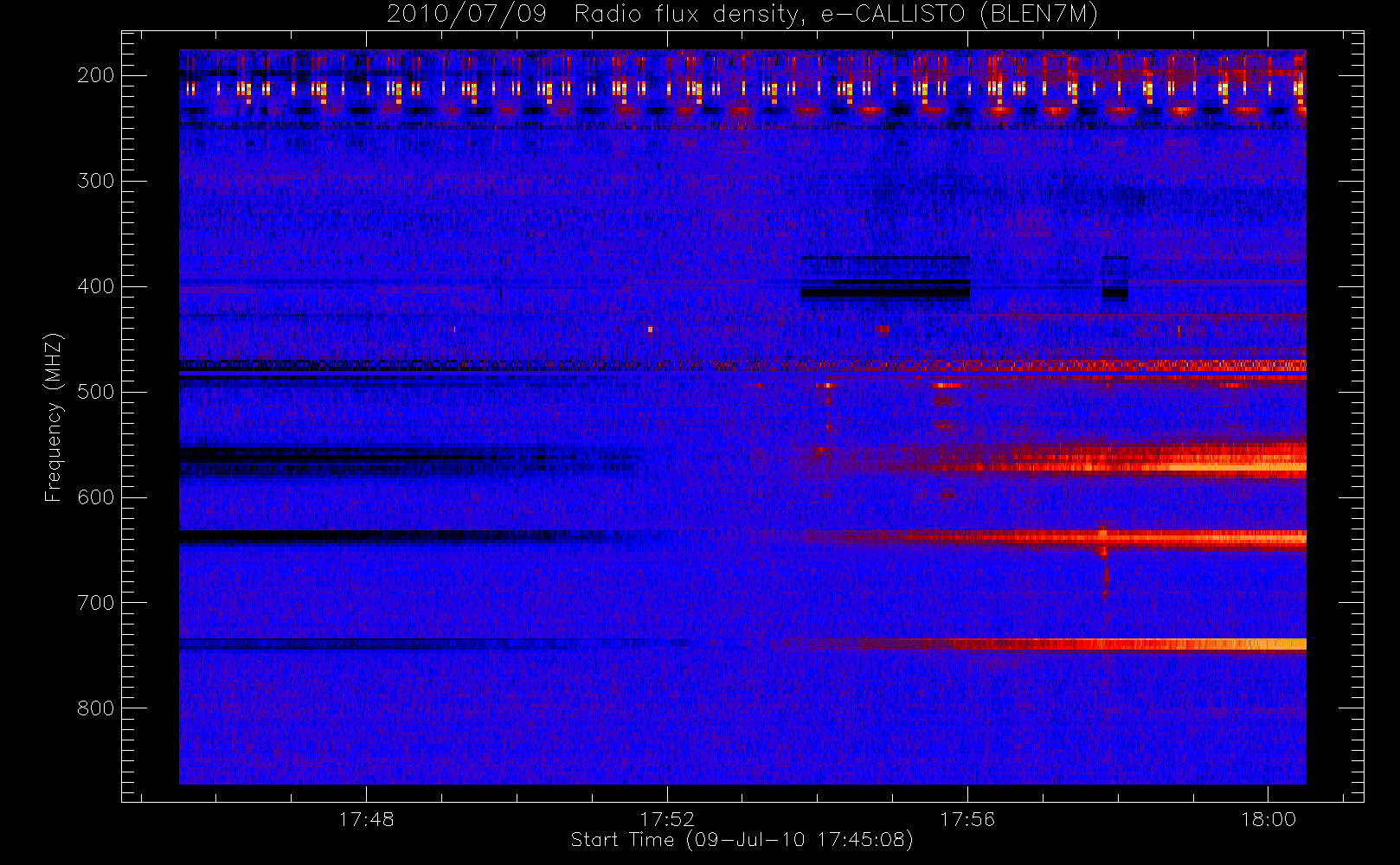Click the 17:48 time tick label
1400x865 pixels.
tap(366, 819)
